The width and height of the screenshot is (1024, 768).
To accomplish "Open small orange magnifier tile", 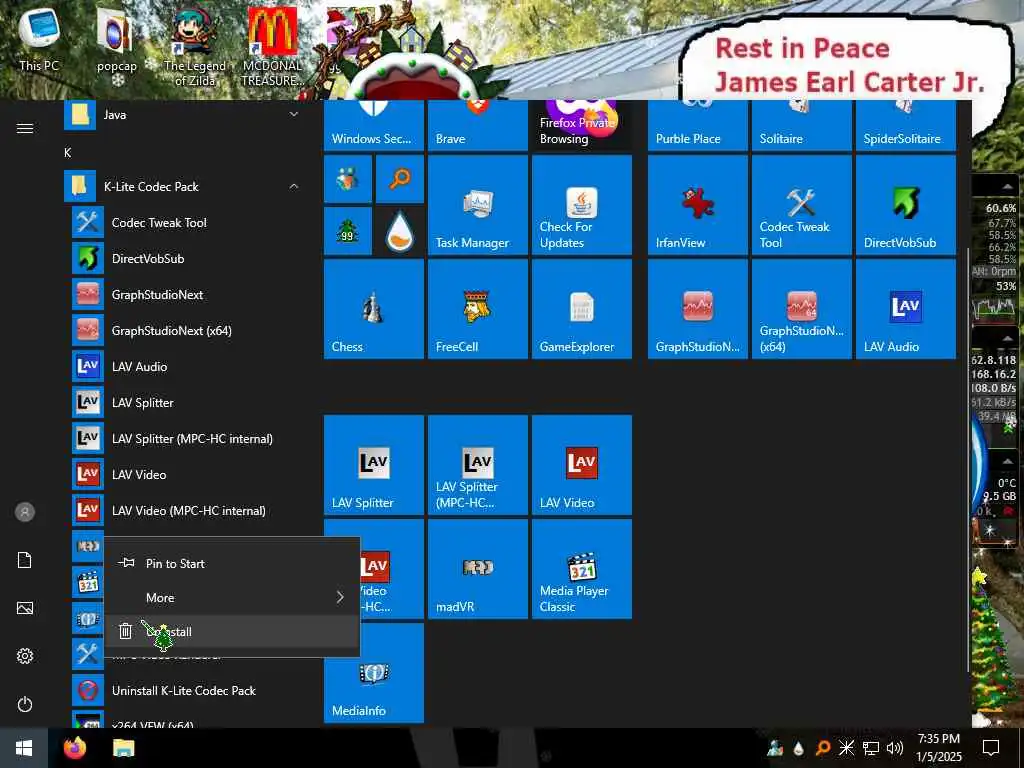I will click(x=400, y=178).
